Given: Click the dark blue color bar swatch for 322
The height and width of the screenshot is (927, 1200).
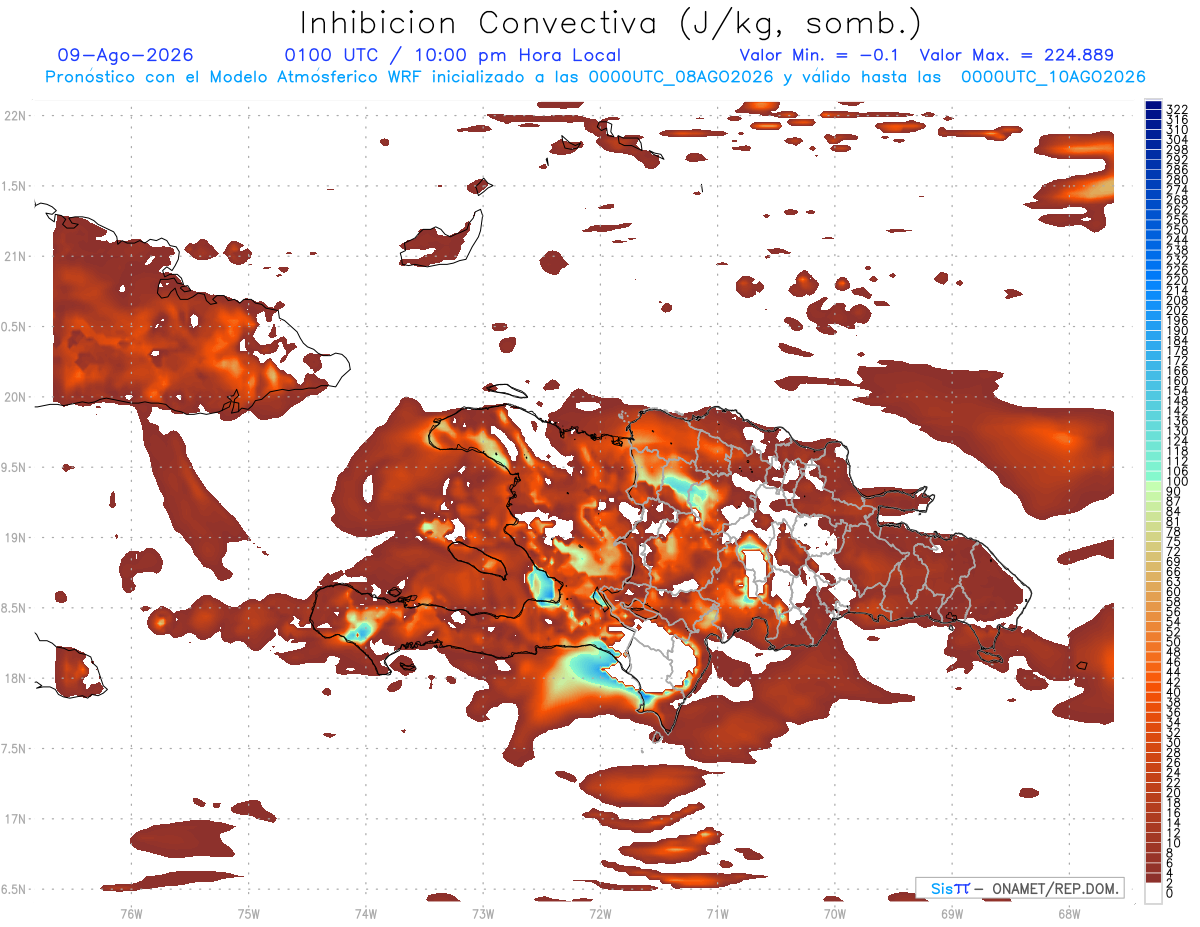Looking at the screenshot, I should [1153, 106].
